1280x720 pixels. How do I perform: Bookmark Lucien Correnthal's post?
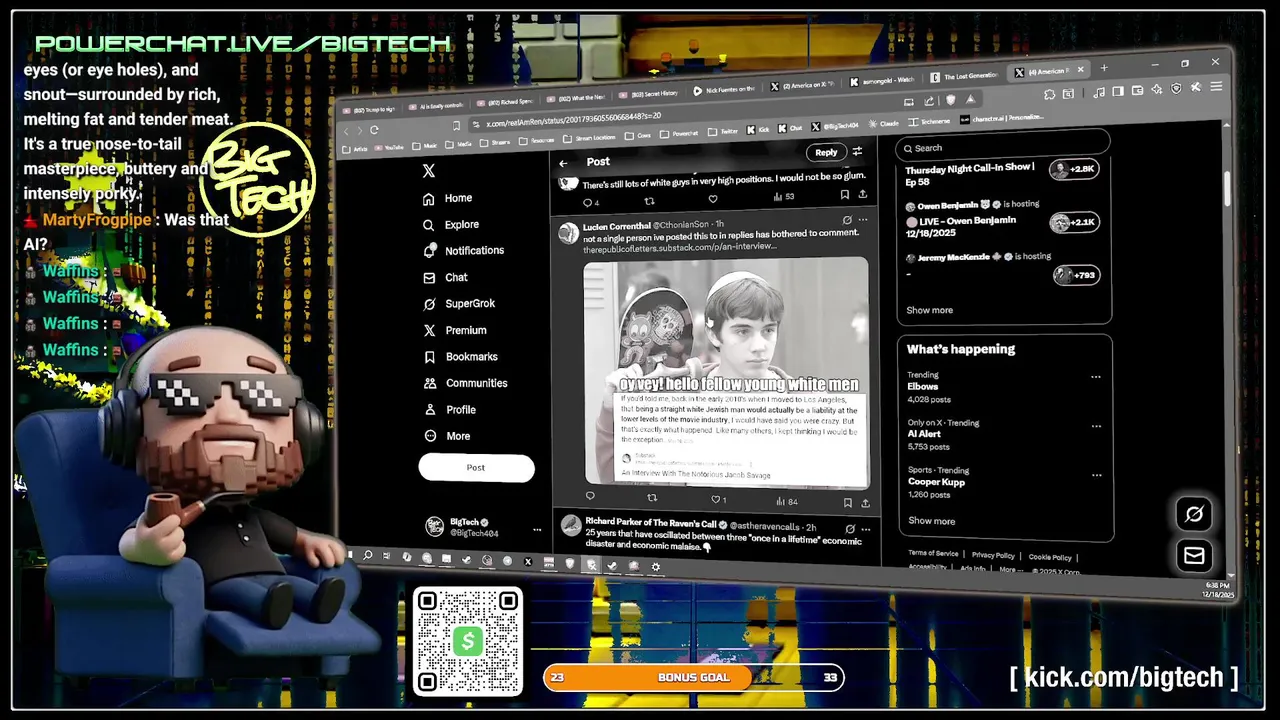pyautogui.click(x=848, y=503)
